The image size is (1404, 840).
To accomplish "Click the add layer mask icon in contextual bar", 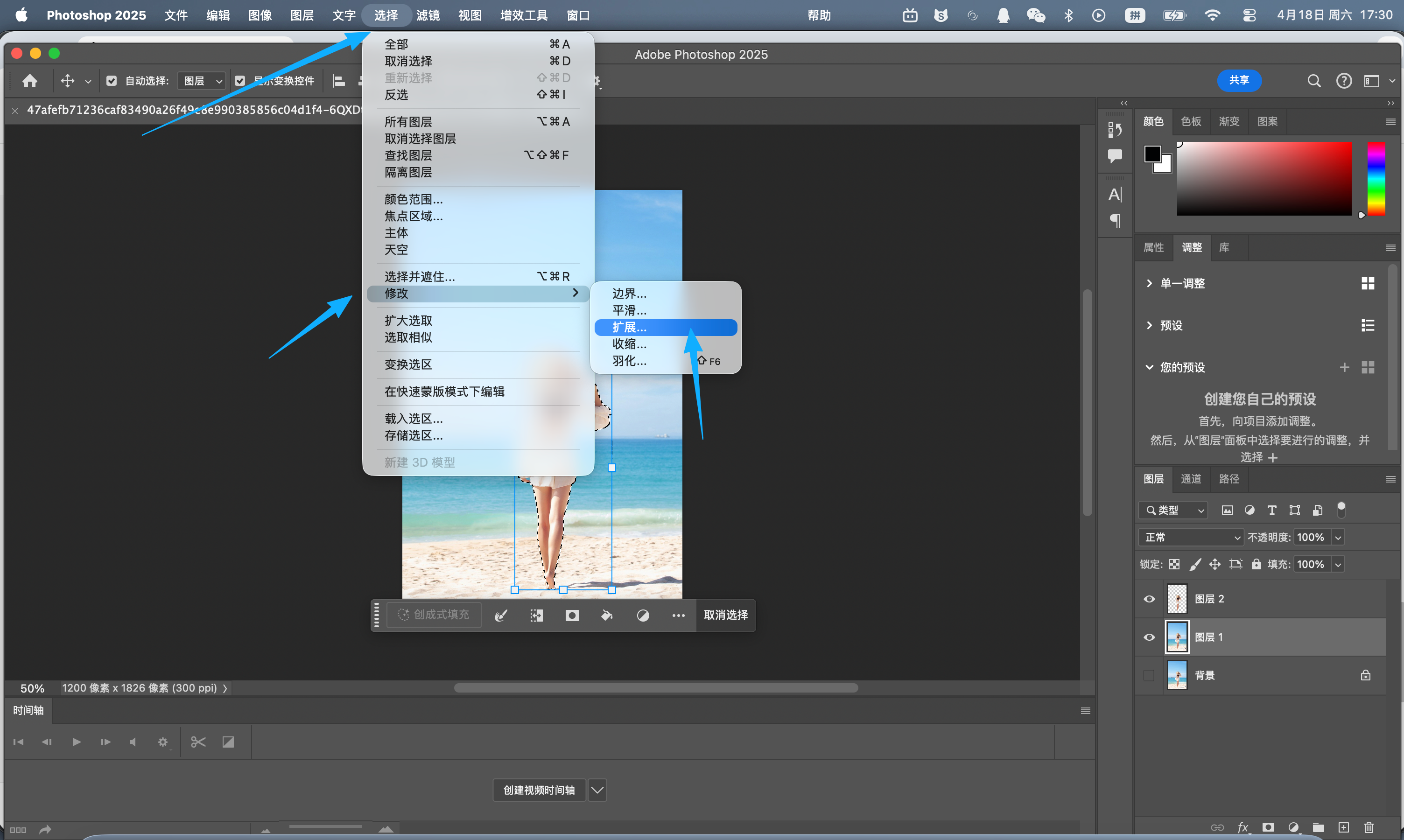I will 572,615.
